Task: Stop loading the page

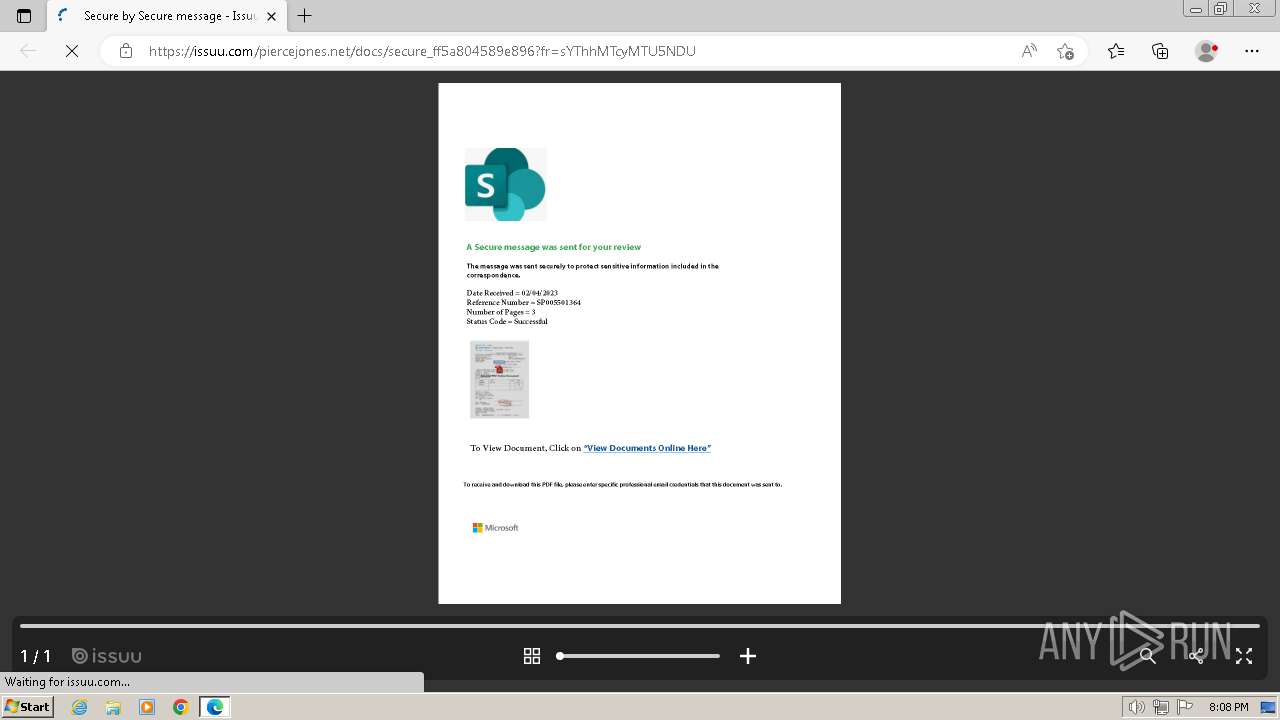Action: [x=72, y=51]
